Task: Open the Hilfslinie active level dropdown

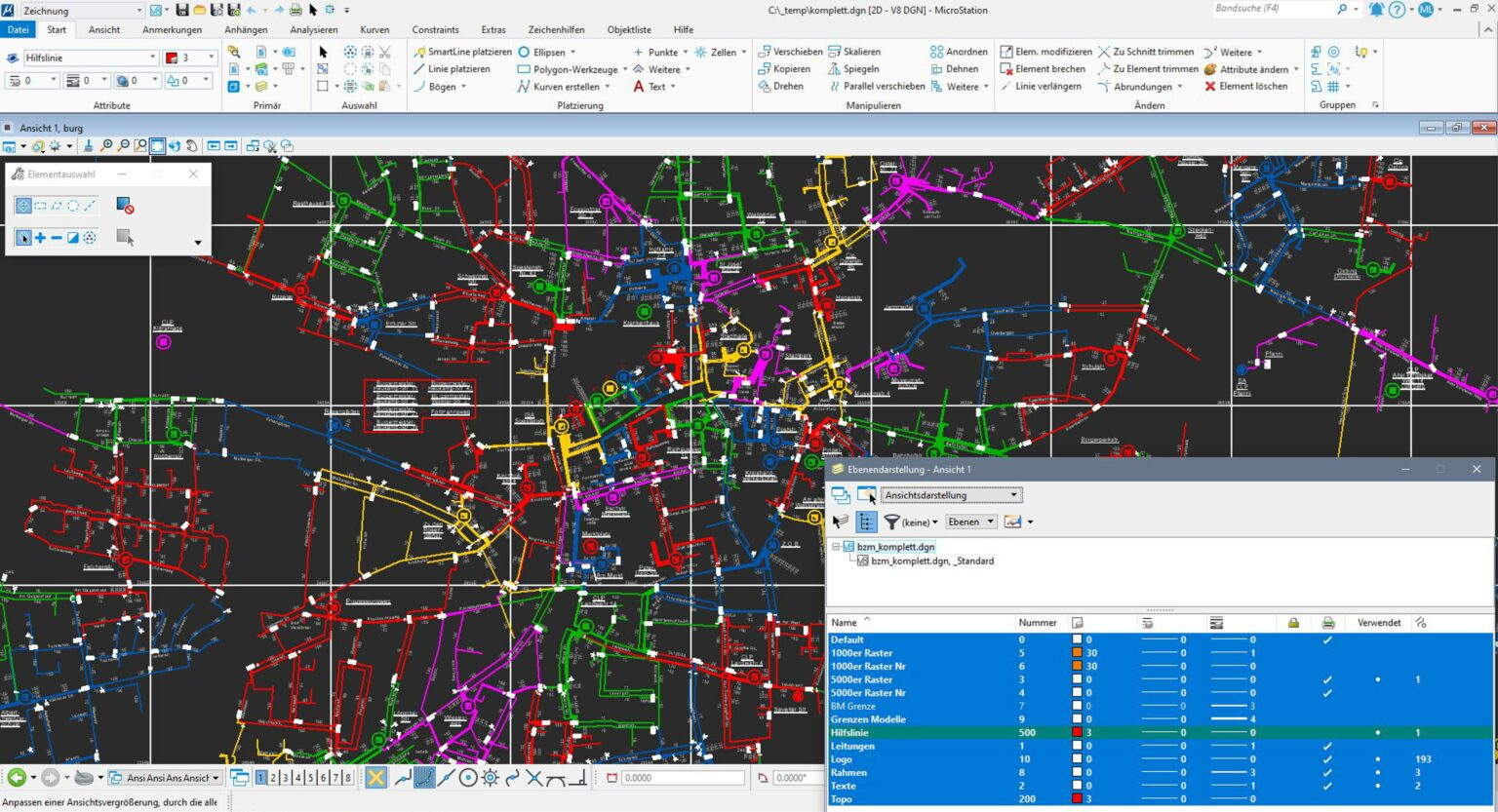Action: click(x=152, y=58)
